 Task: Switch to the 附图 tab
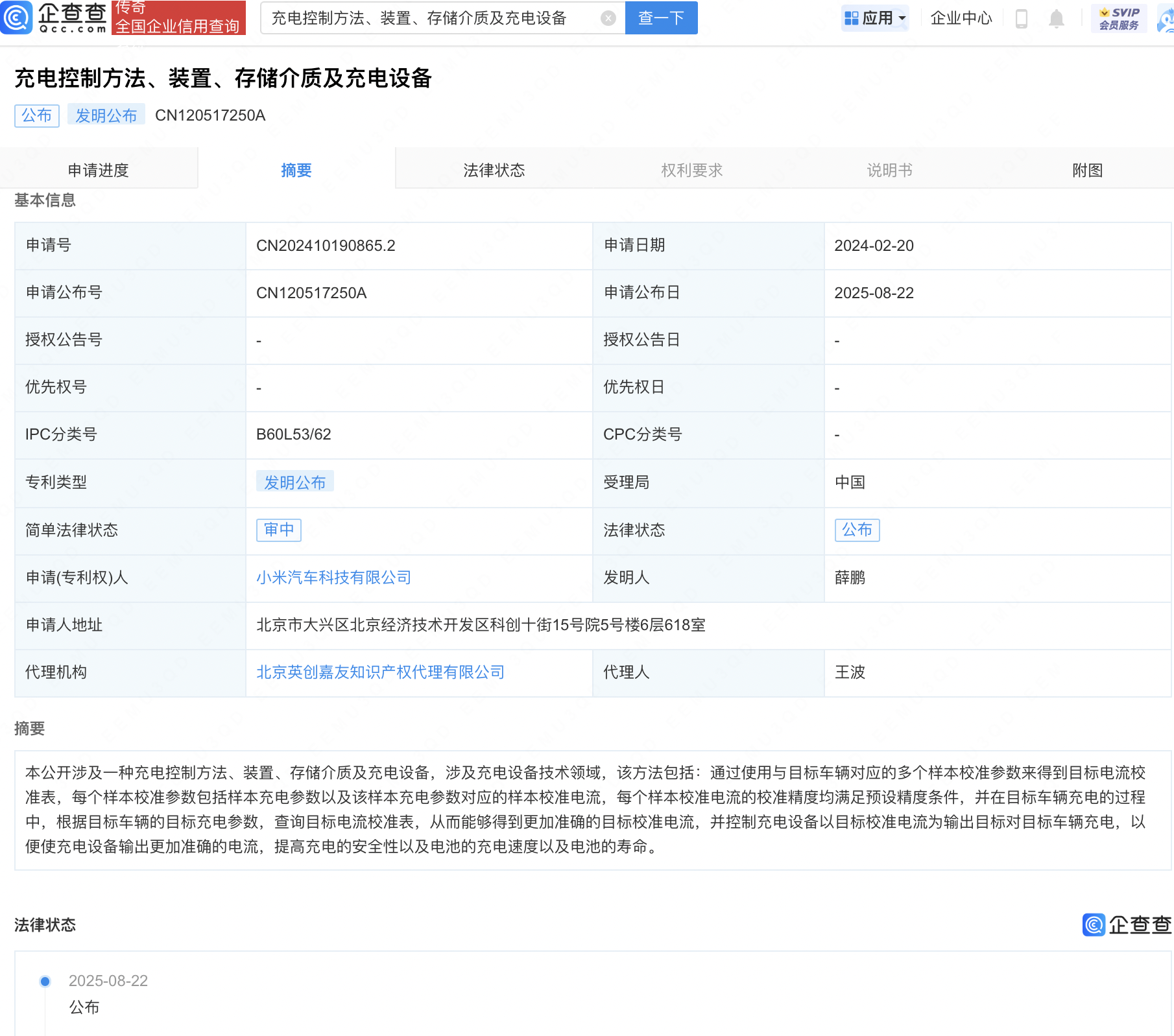click(x=1087, y=170)
